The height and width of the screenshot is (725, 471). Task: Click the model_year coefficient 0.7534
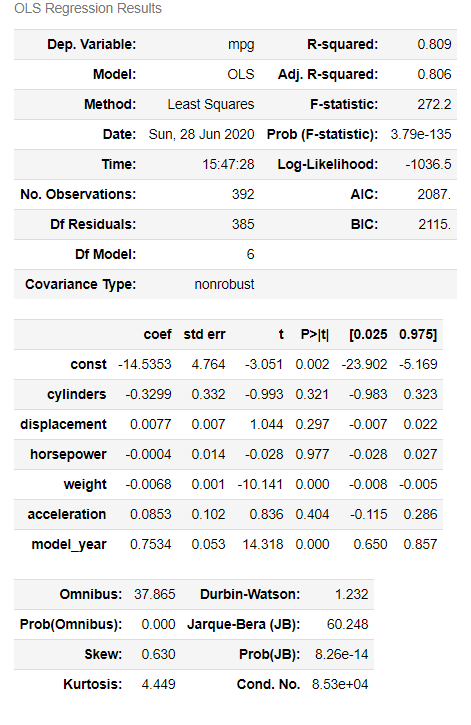point(151,544)
